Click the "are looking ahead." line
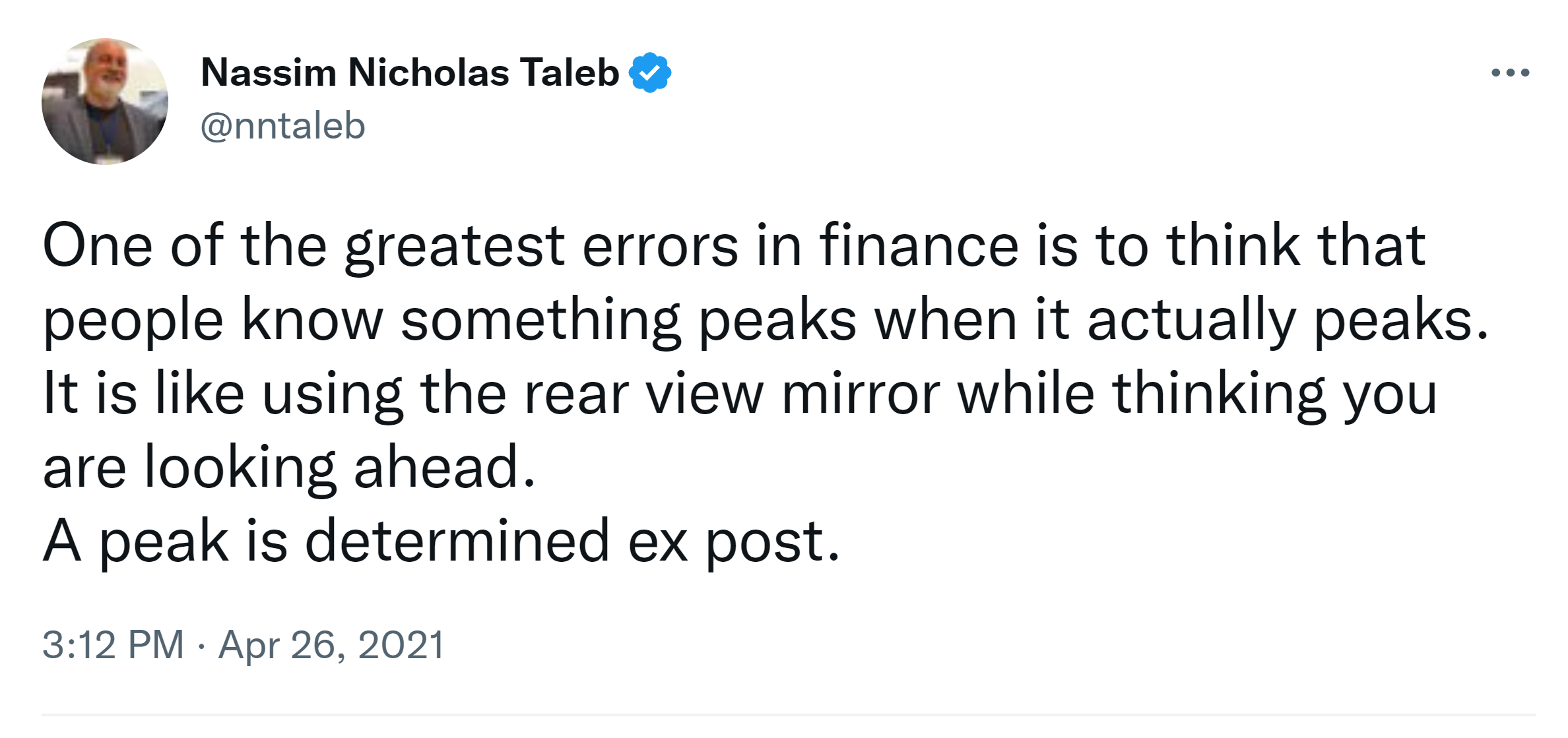This screenshot has width=1568, height=738. [289, 468]
